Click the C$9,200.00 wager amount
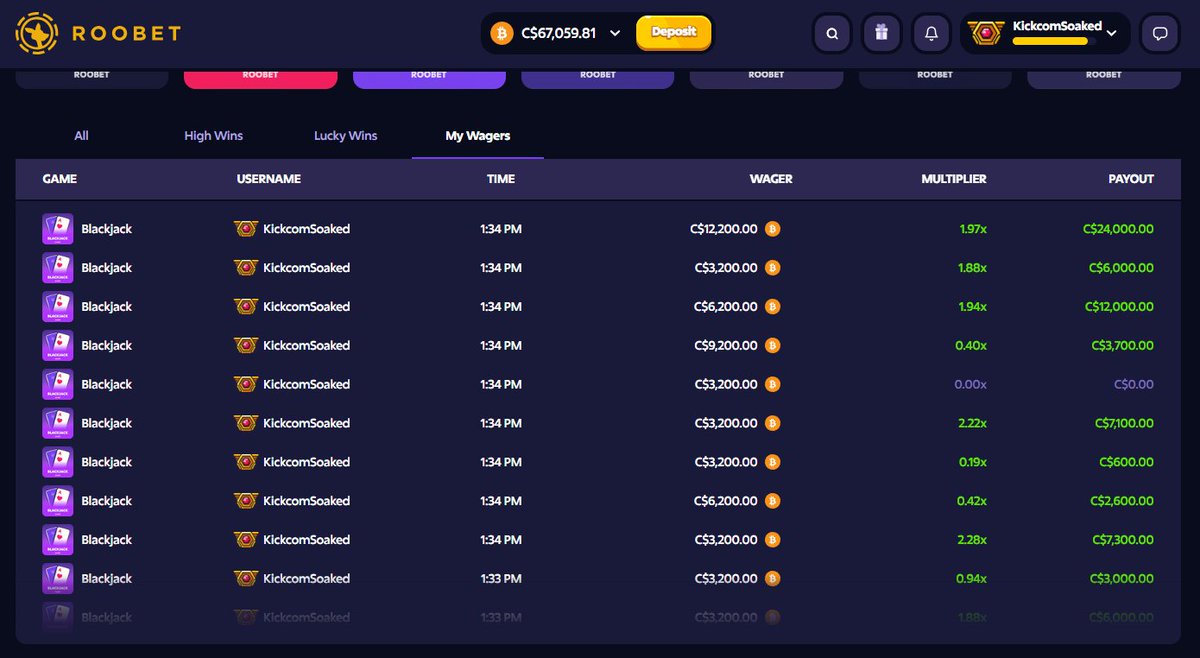 point(726,346)
